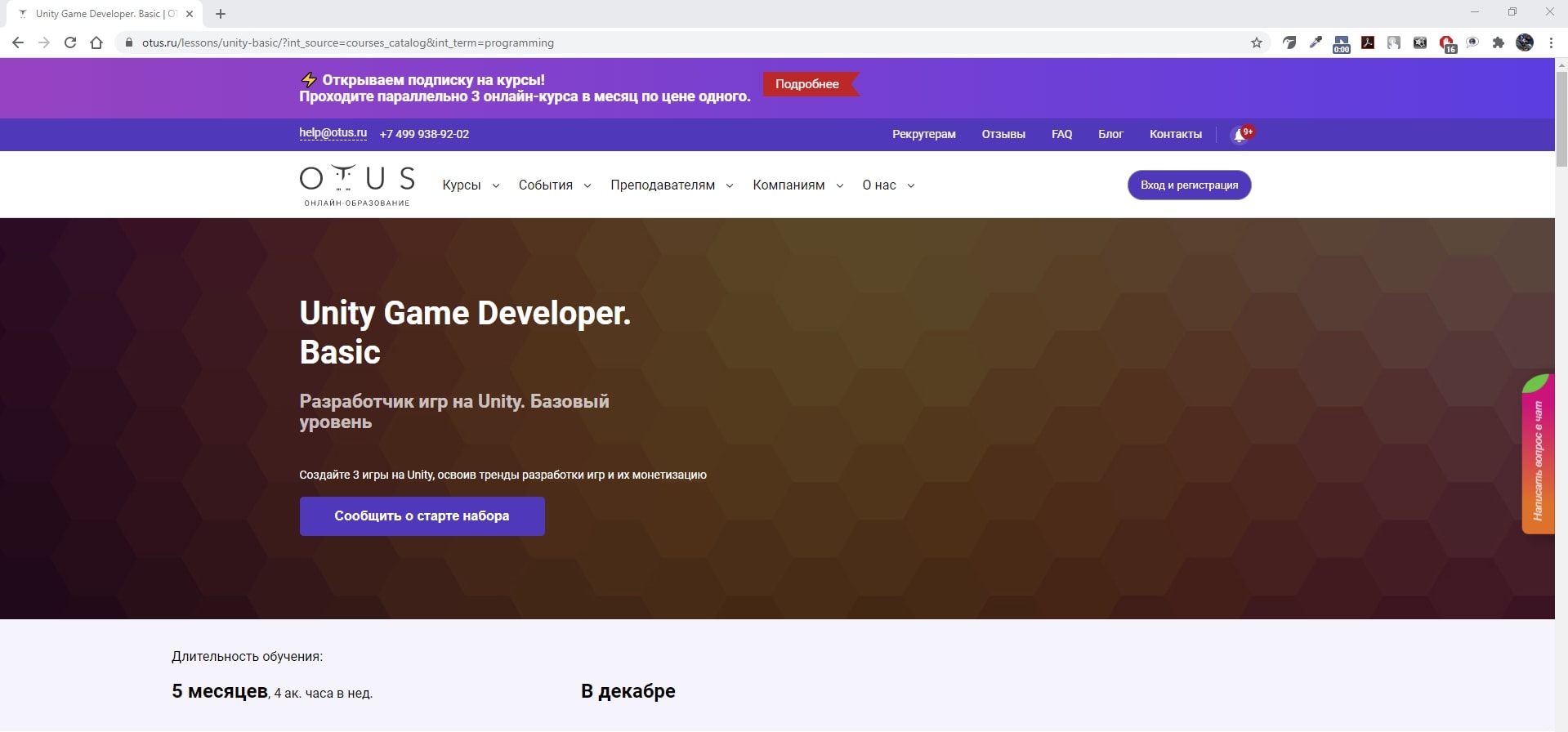This screenshot has width=1568, height=732.
Task: Open the Написать вопрос в чат widget
Action: click(1538, 454)
